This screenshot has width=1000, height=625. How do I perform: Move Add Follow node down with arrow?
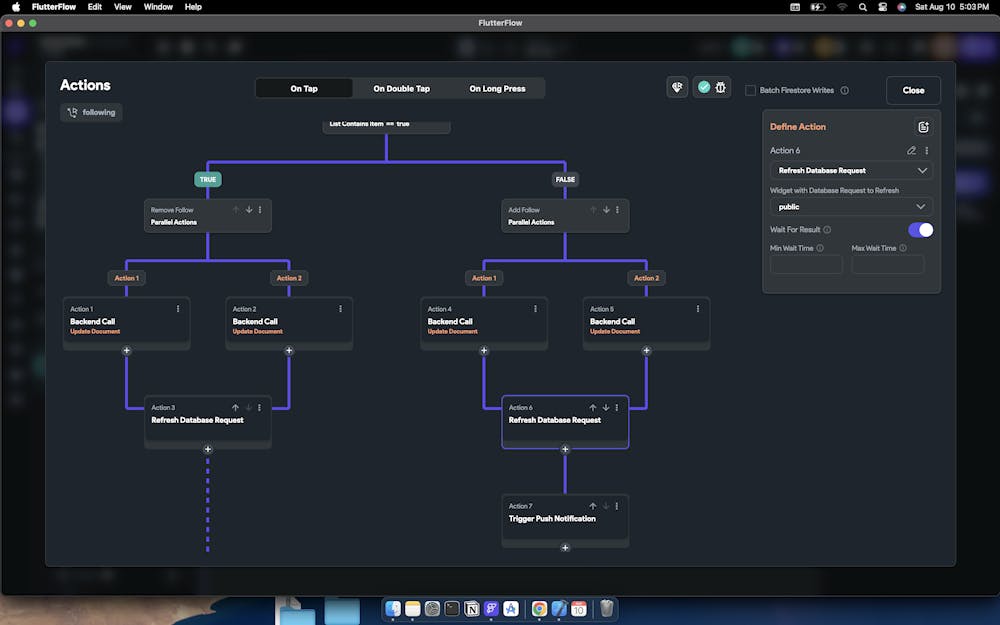coord(606,210)
